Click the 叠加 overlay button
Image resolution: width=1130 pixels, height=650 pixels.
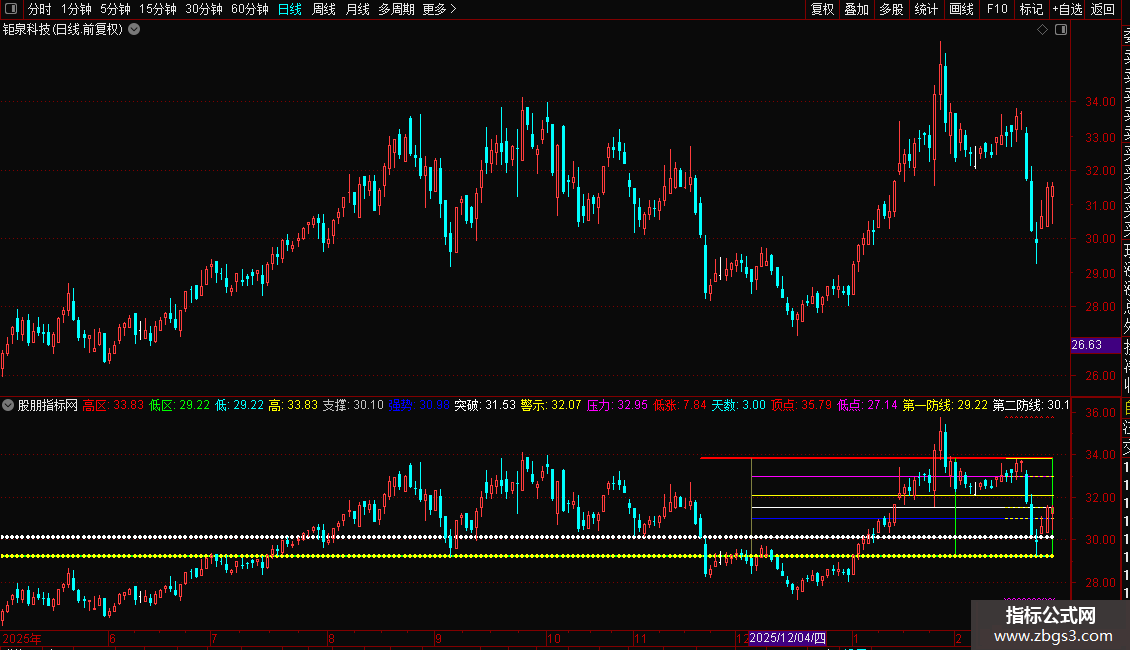coord(857,9)
